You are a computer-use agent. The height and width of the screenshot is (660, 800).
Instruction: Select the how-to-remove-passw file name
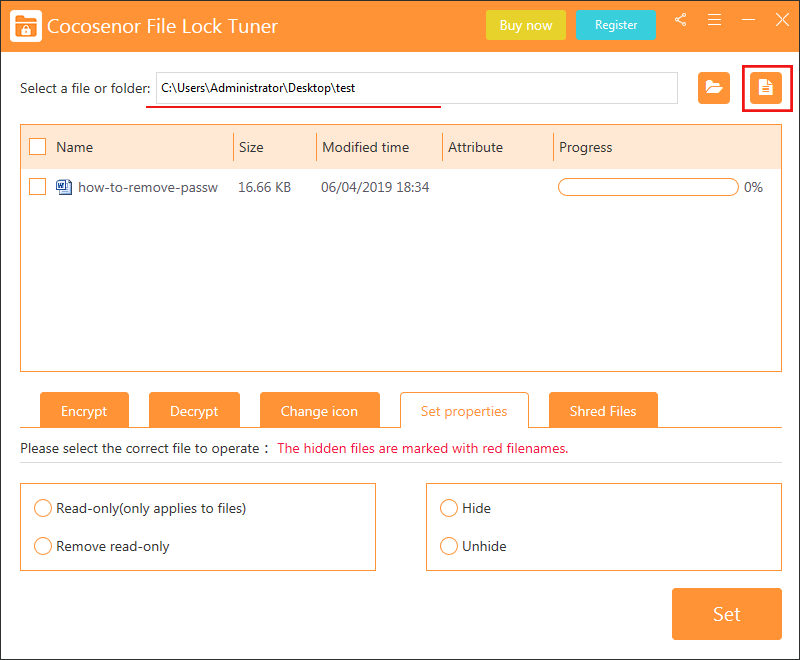click(x=148, y=187)
